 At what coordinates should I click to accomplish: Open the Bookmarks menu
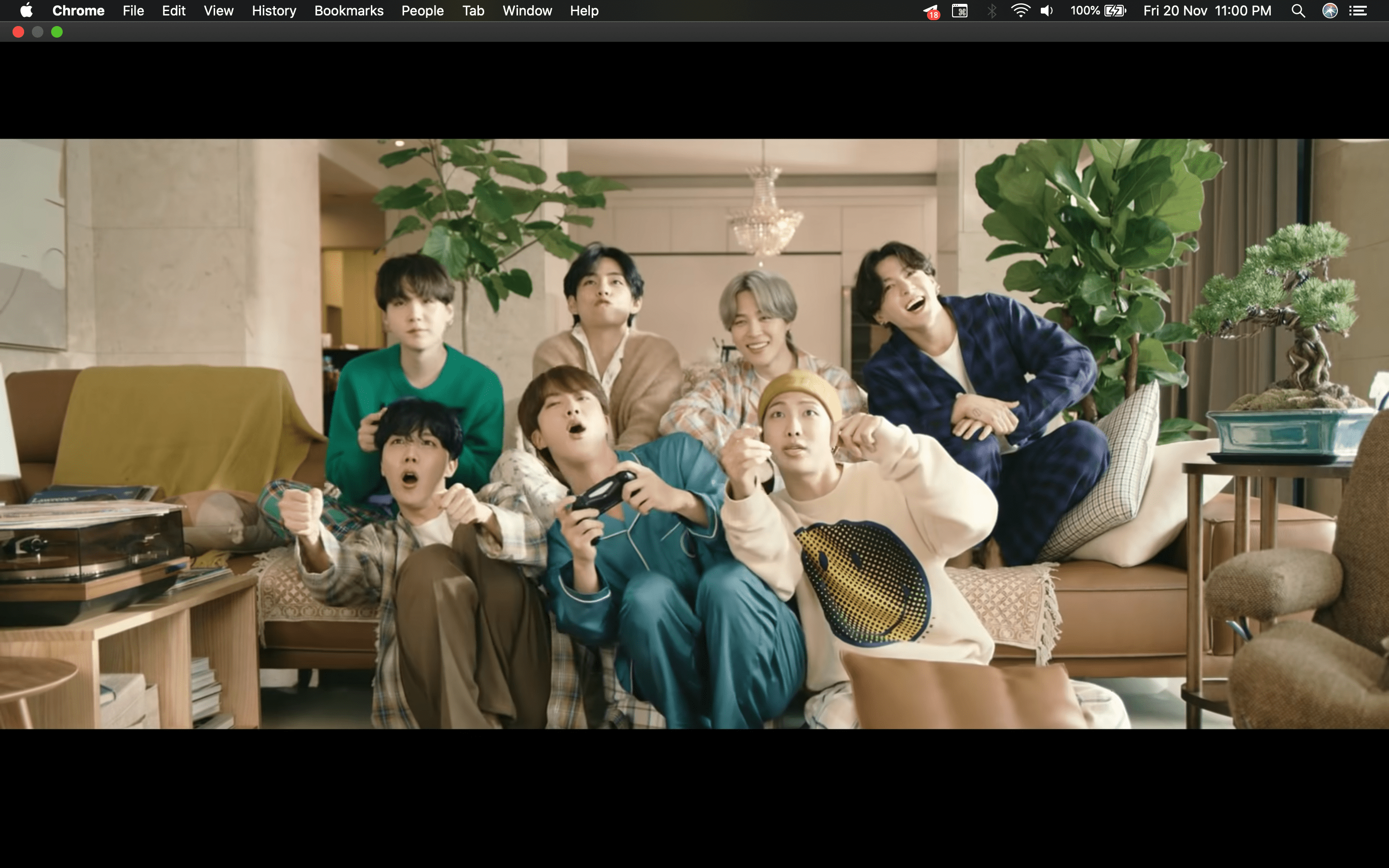[349, 10]
